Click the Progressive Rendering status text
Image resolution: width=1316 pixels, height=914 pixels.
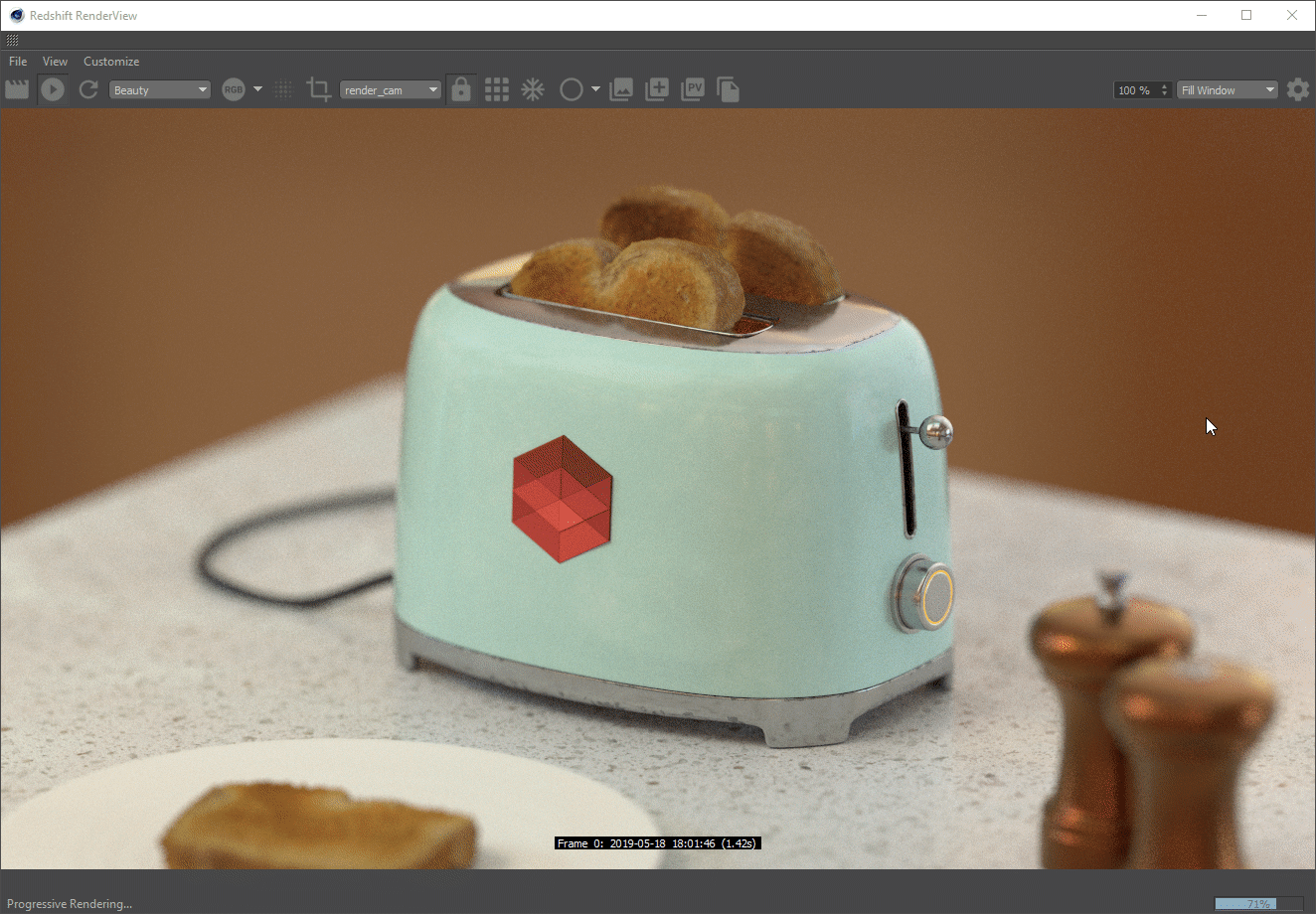point(70,903)
